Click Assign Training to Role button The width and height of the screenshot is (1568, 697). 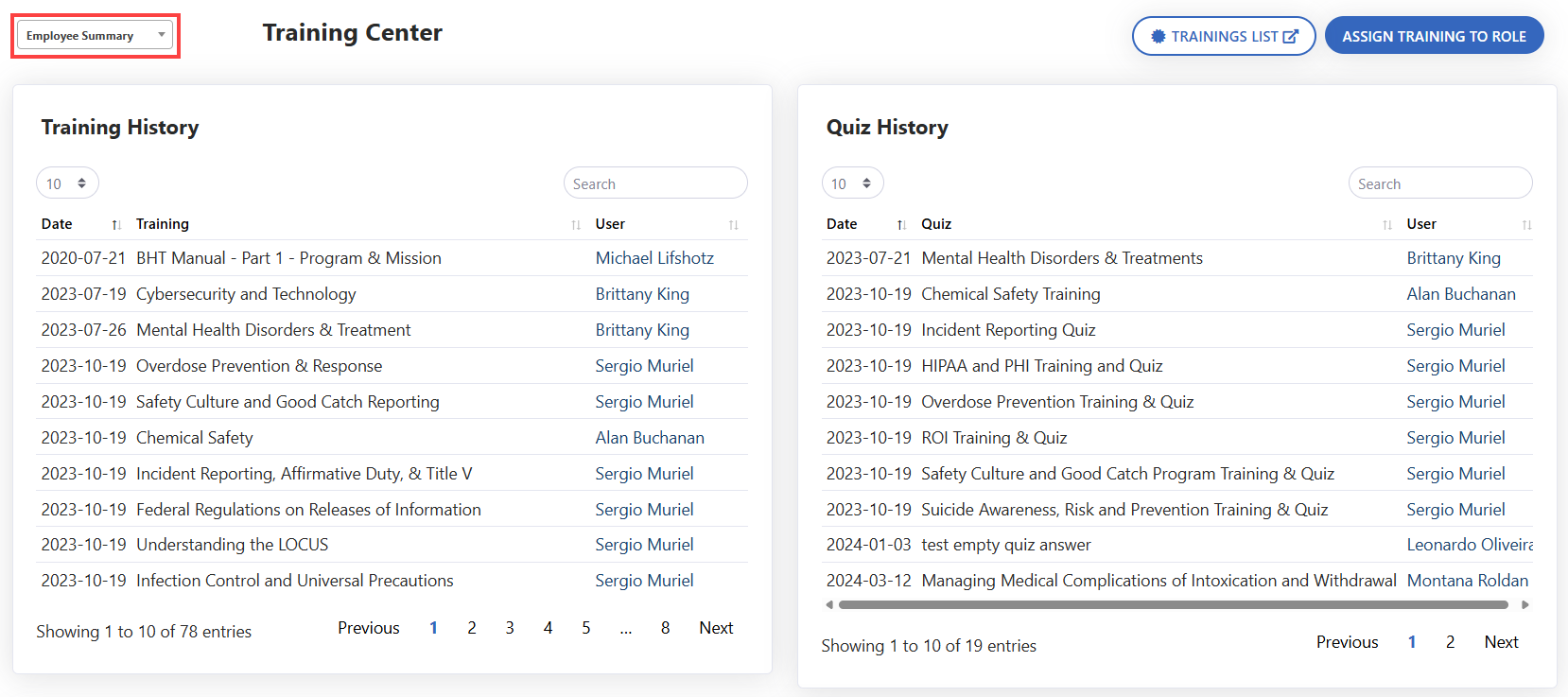pyautogui.click(x=1434, y=36)
